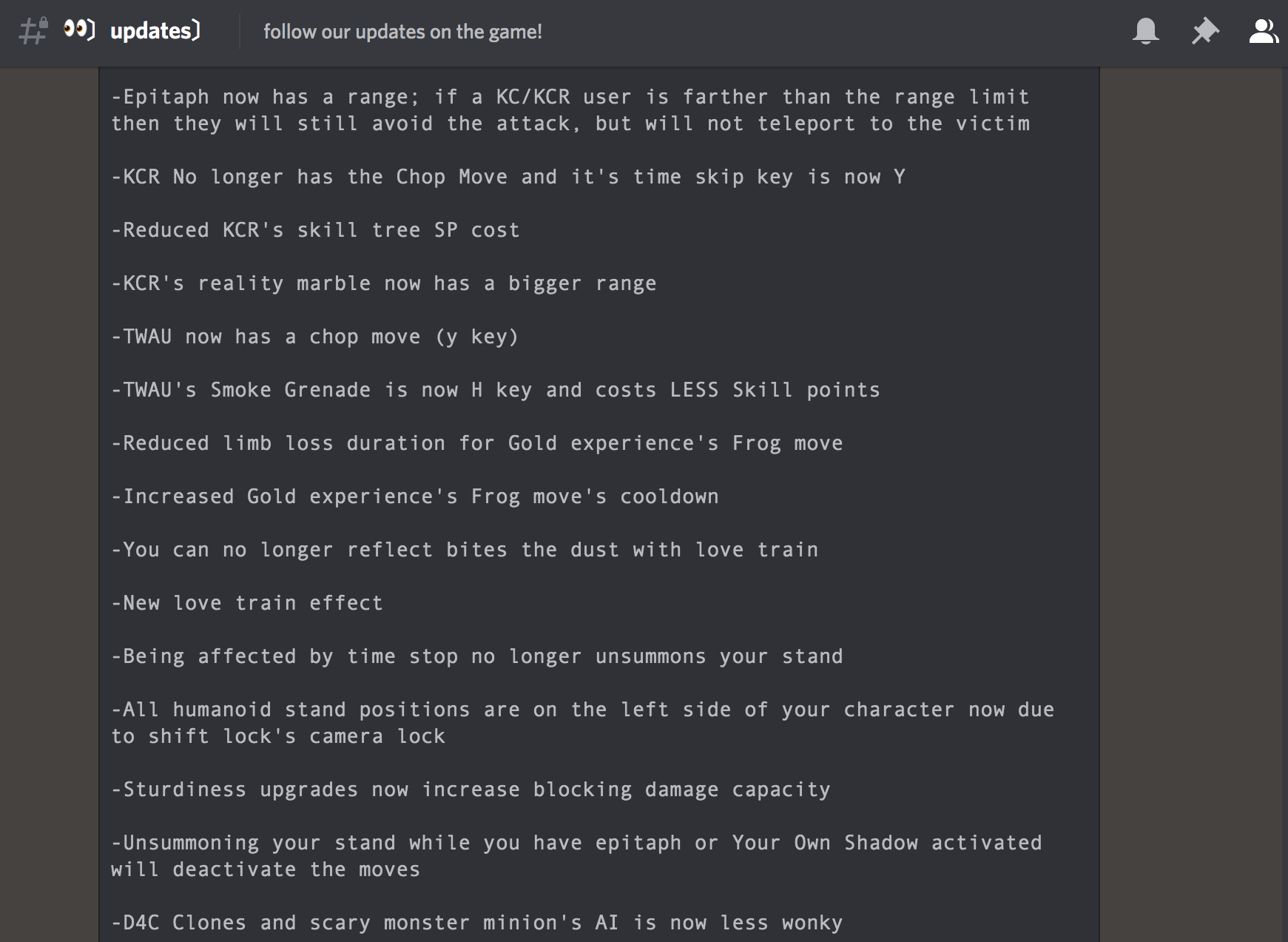Click the TWAU Smoke Grenade line

click(x=495, y=390)
